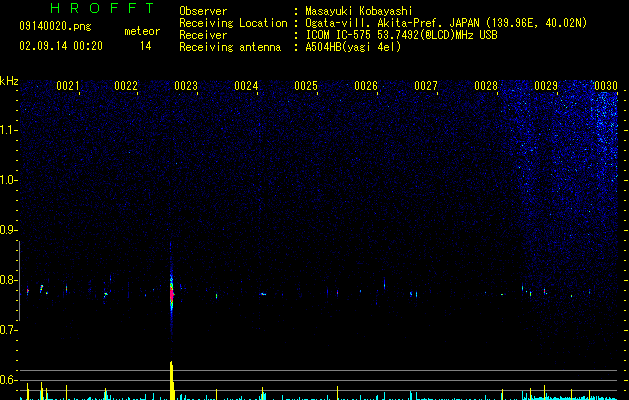Image resolution: width=629 pixels, height=400 pixels.
Task: Click the 0023 time marker
Action: pos(186,86)
